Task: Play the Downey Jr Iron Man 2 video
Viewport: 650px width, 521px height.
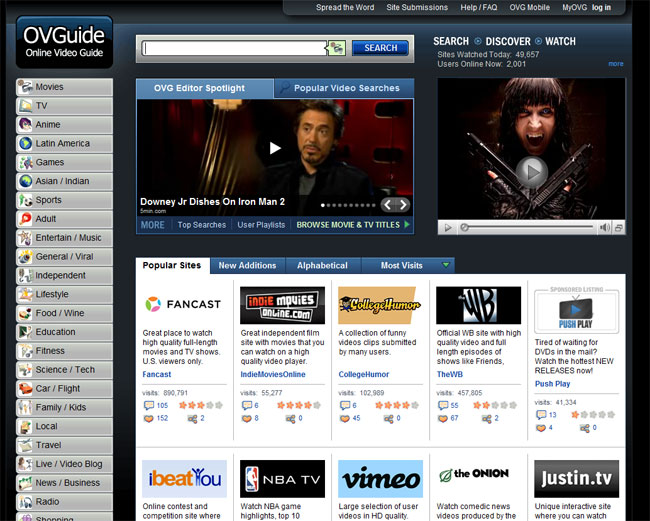Action: point(275,148)
